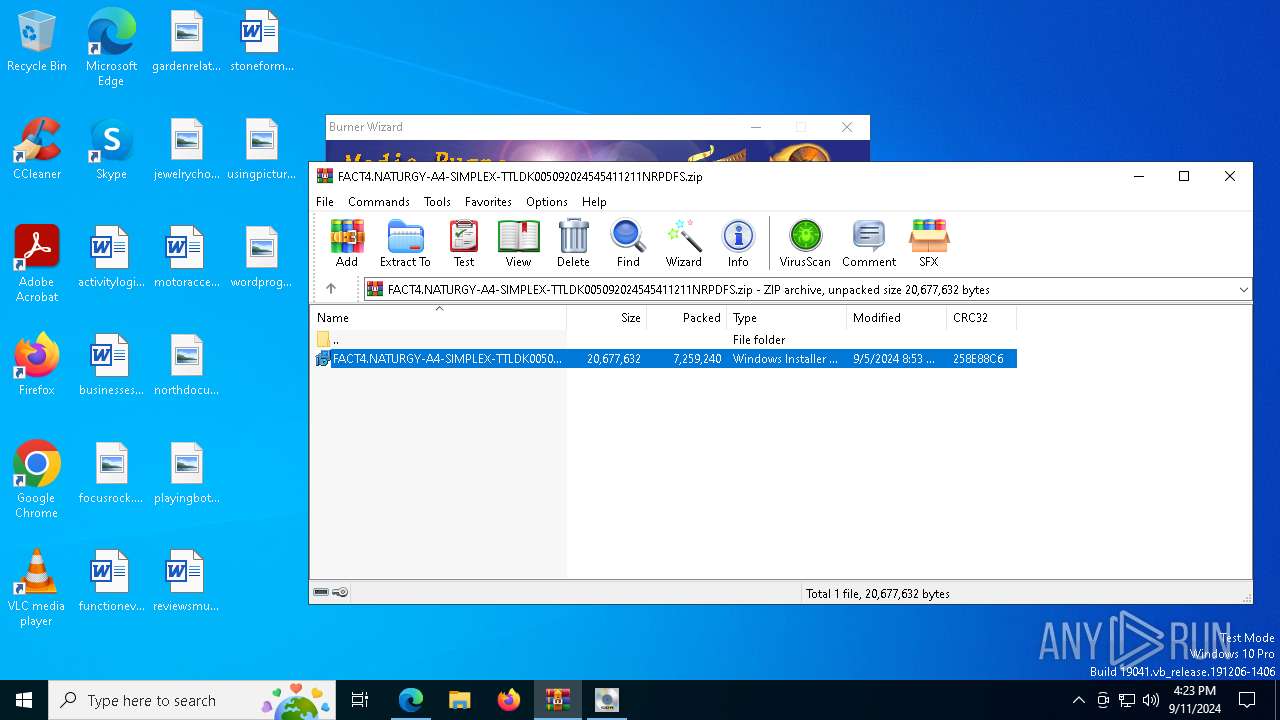Open the notification center icon
This screenshot has height=720, width=1280.
(1247, 700)
